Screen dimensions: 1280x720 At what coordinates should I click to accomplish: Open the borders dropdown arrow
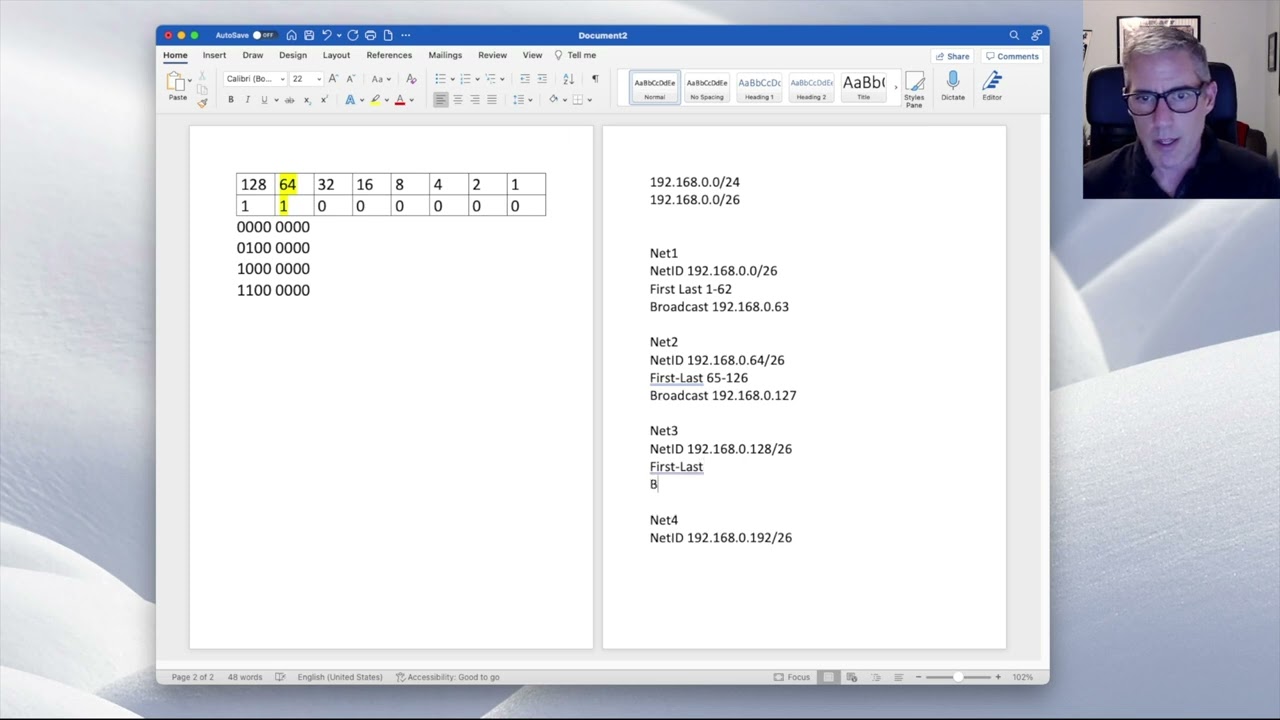click(x=589, y=100)
